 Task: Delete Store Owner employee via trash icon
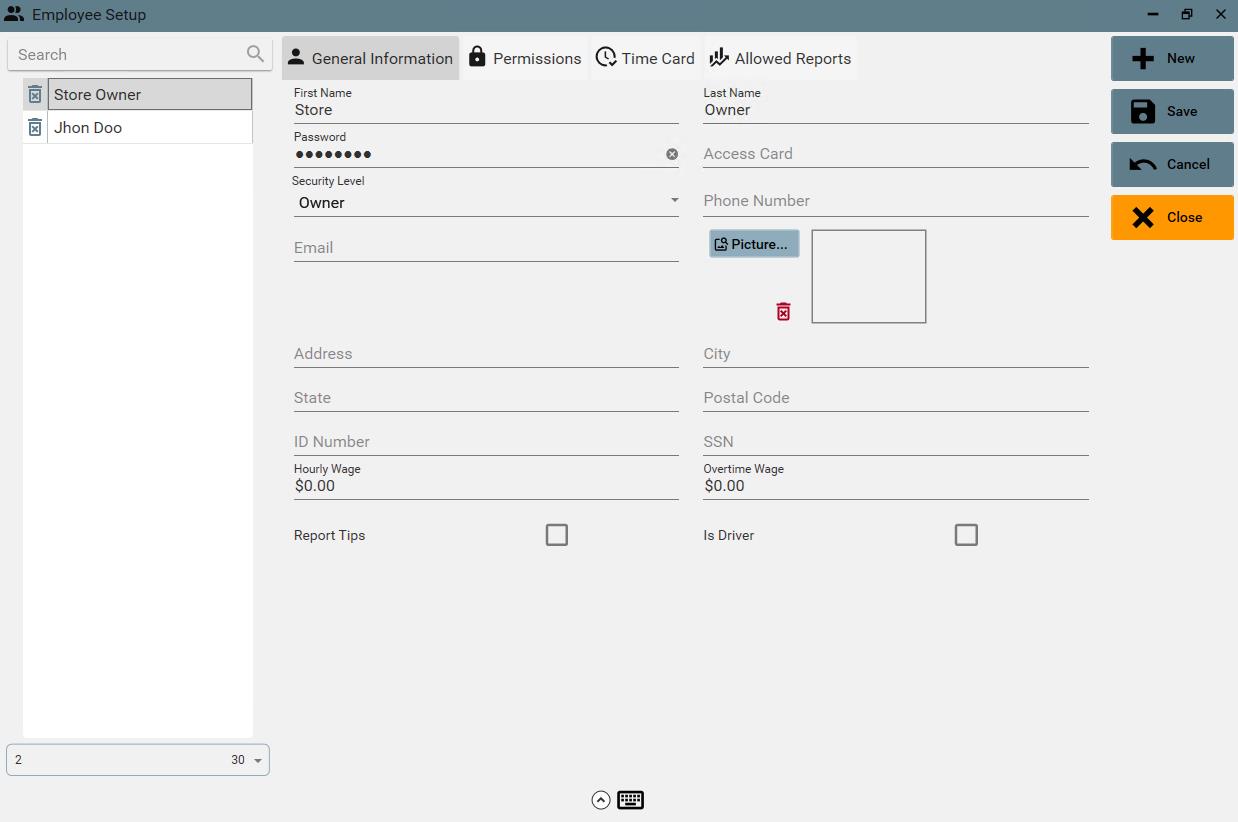(x=35, y=95)
